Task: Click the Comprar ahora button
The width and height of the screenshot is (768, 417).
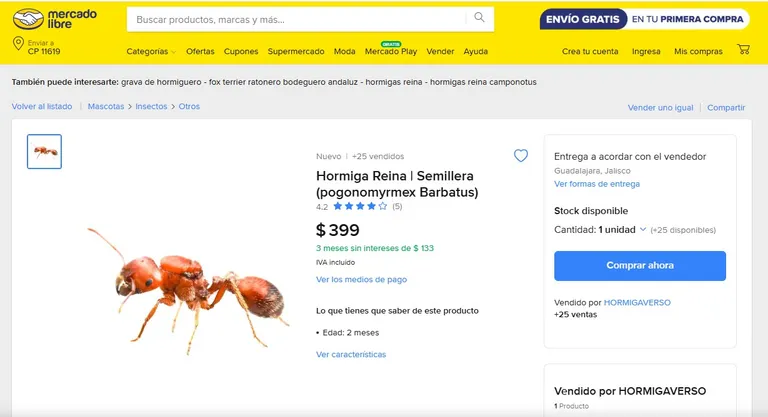Action: point(640,266)
